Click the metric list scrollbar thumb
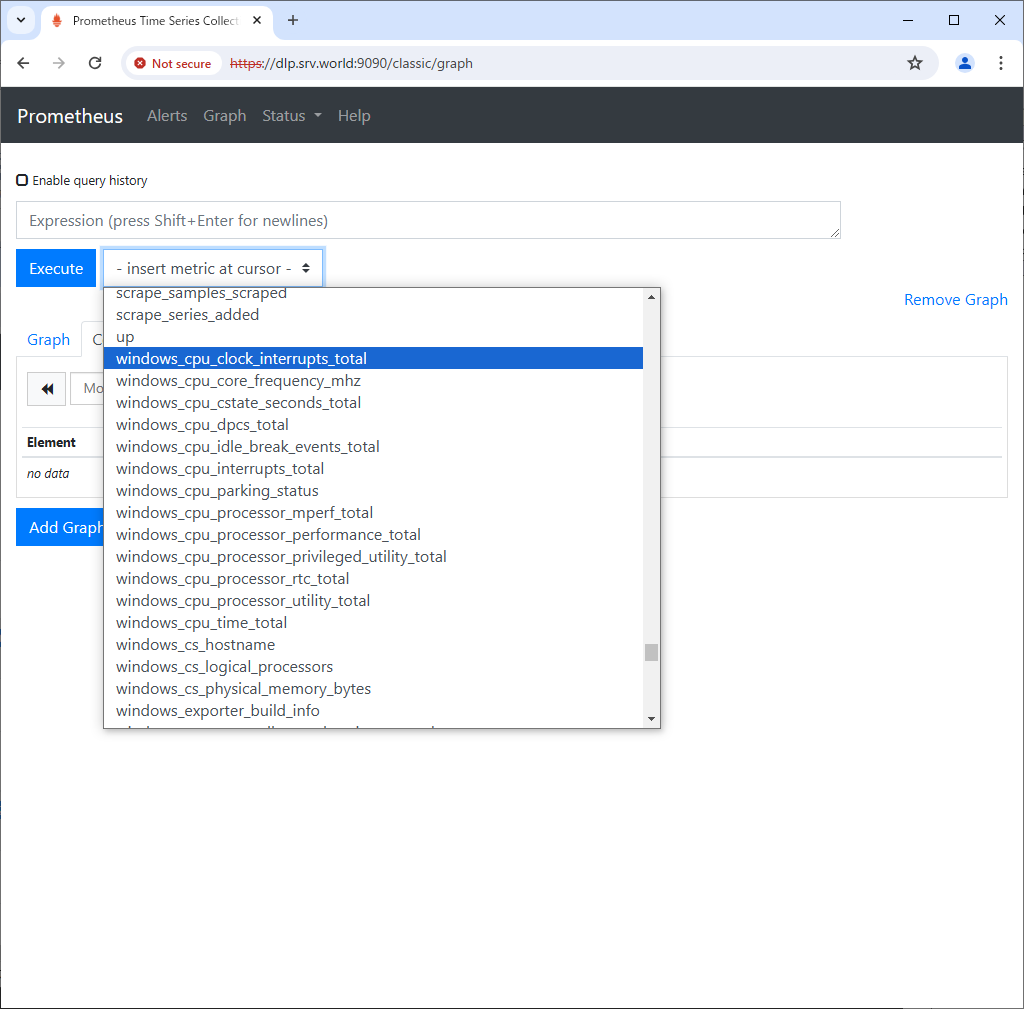The image size is (1024, 1009). click(651, 652)
